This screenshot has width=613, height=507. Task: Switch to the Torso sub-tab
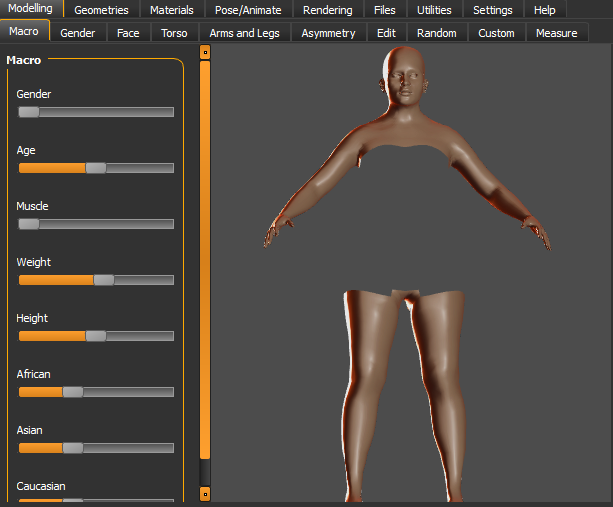click(174, 33)
